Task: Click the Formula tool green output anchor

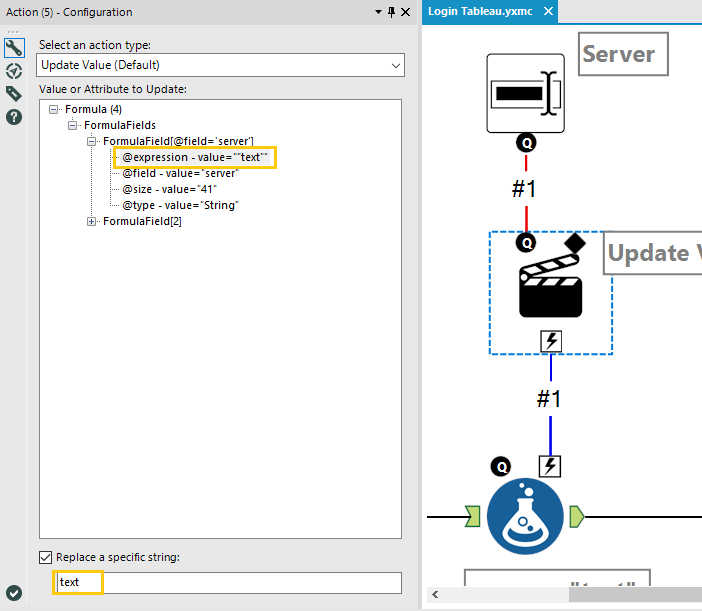Action: pyautogui.click(x=577, y=517)
